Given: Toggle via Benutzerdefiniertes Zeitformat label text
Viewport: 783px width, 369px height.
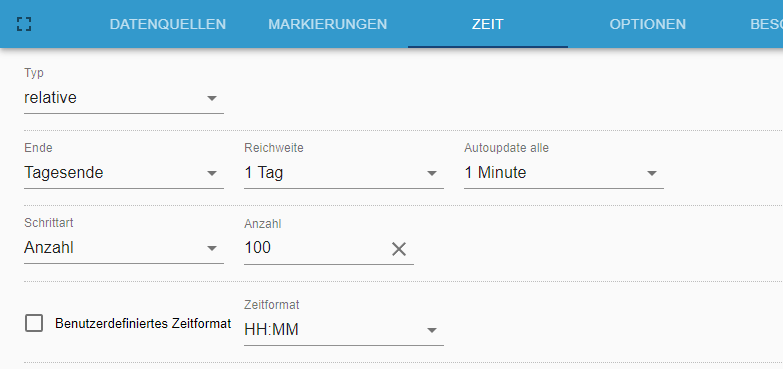Looking at the screenshot, I should coord(143,324).
